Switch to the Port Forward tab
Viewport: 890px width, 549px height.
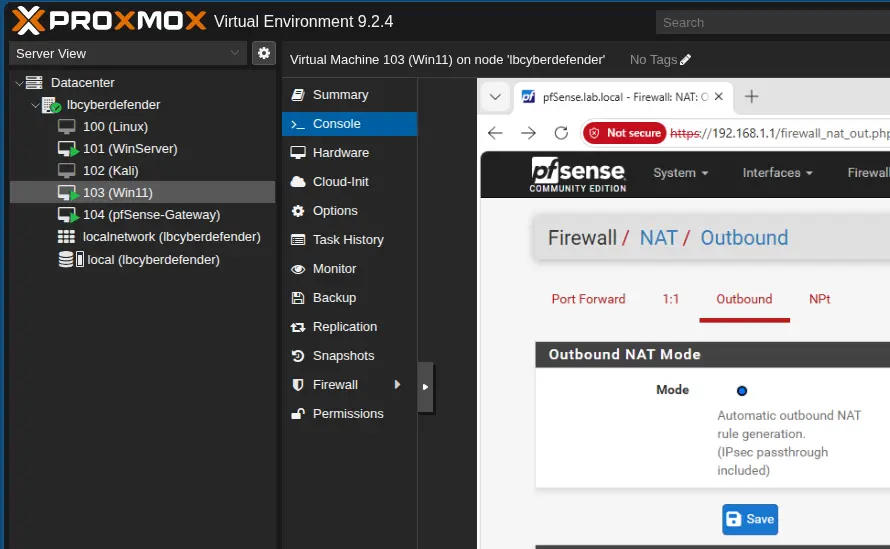tap(589, 299)
